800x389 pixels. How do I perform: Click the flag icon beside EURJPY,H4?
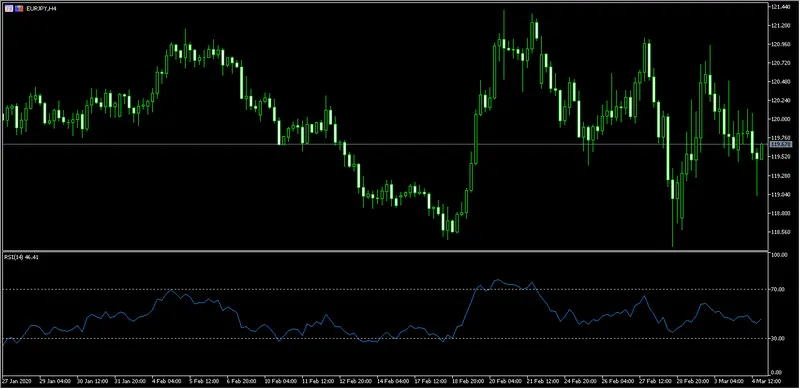pos(19,9)
